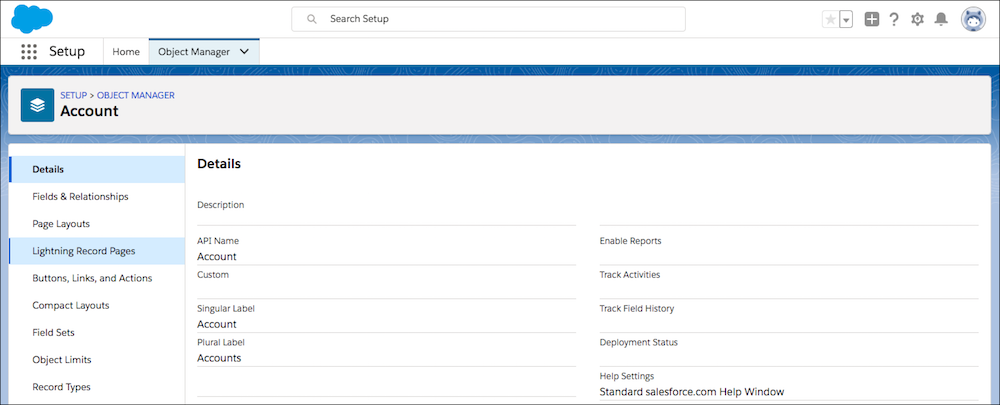The height and width of the screenshot is (405, 1000).
Task: Select Details in the sidebar
Action: click(x=97, y=170)
